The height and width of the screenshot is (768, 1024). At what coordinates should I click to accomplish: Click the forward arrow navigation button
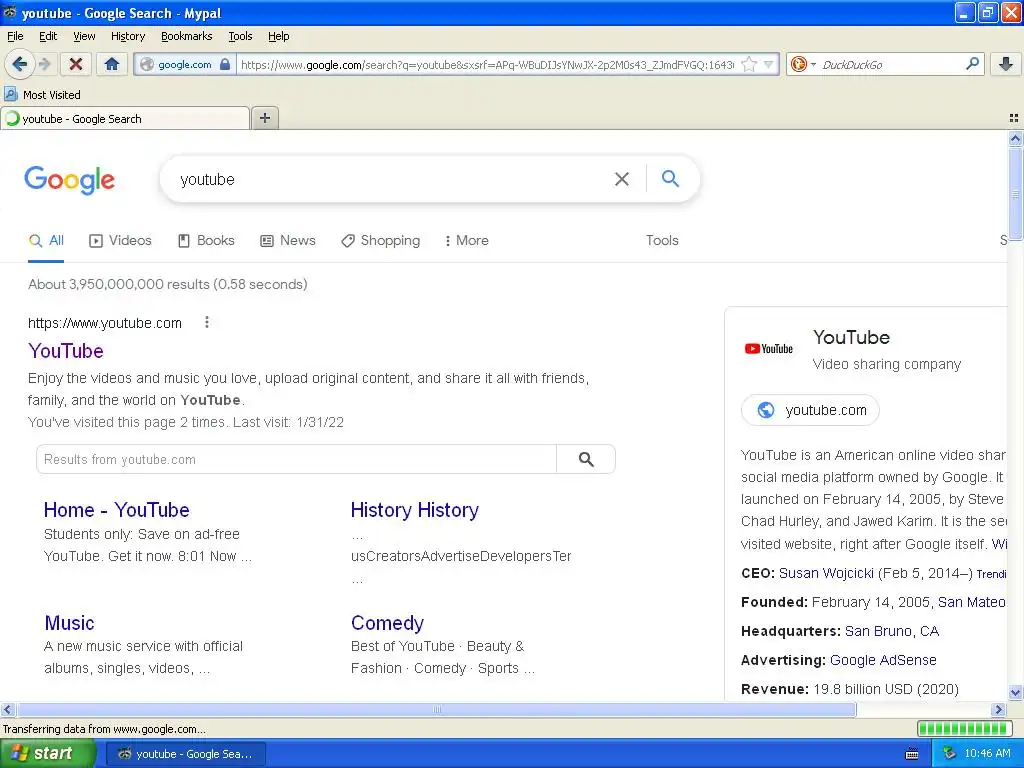(x=45, y=64)
